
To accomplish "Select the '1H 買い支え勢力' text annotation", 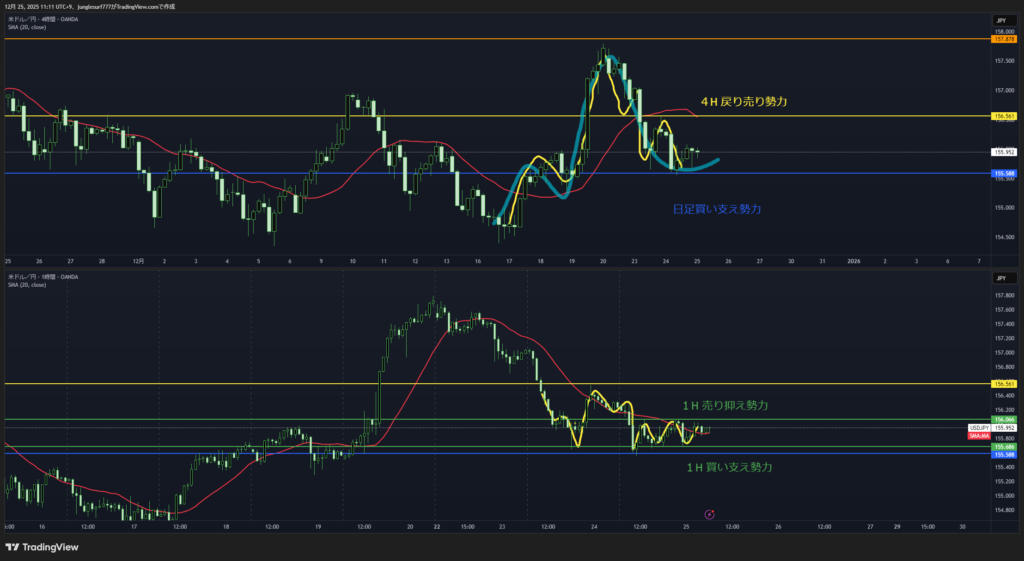I will coord(729,467).
